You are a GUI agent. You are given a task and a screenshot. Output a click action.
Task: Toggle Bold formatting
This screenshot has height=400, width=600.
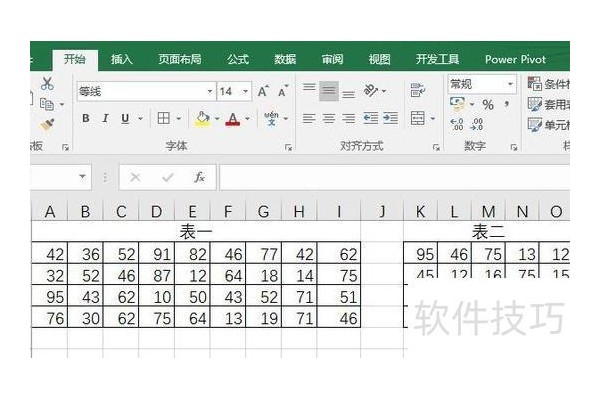tap(86, 118)
